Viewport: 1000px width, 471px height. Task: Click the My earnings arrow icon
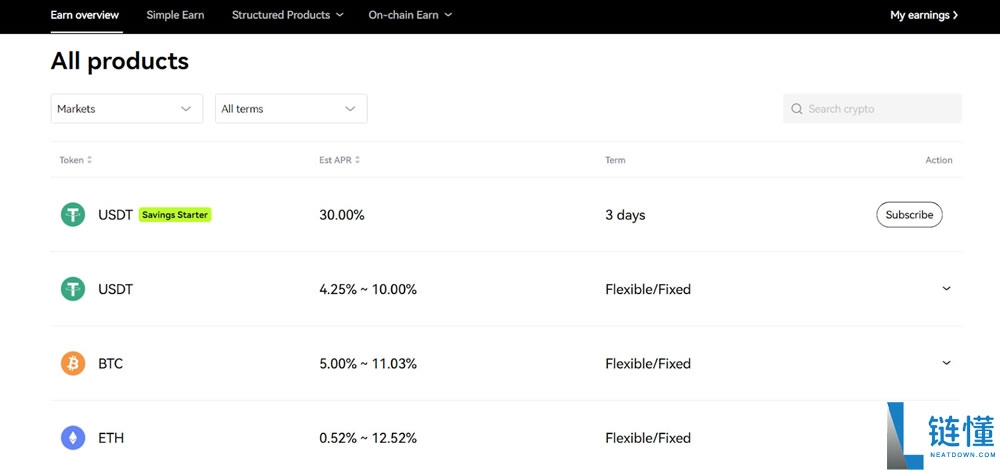[x=955, y=15]
